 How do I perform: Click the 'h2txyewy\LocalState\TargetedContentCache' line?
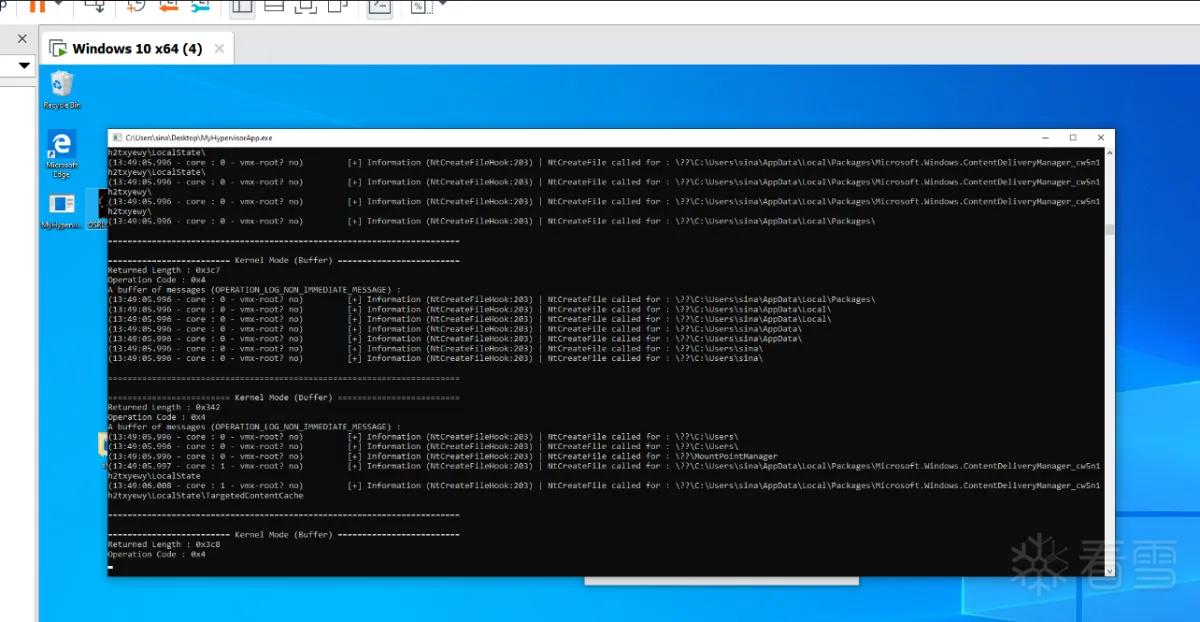point(206,495)
